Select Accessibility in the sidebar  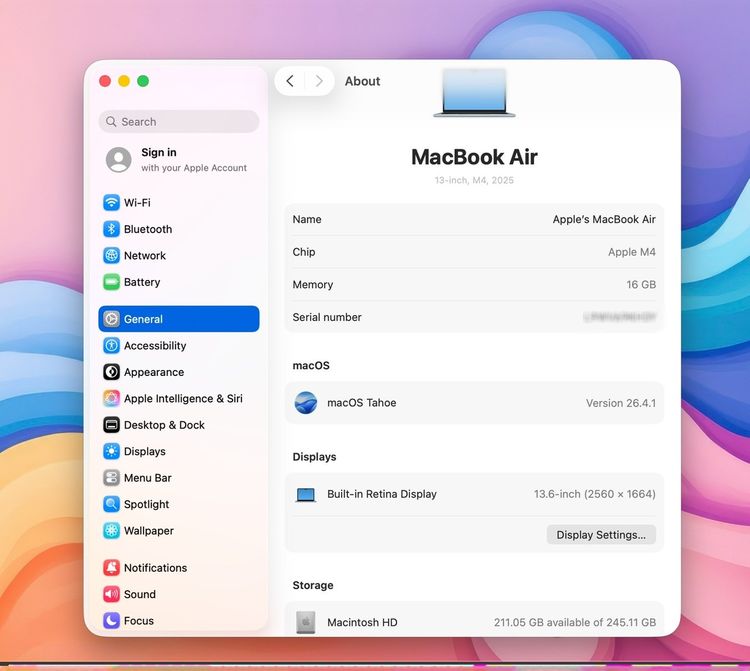pyautogui.click(x=179, y=345)
